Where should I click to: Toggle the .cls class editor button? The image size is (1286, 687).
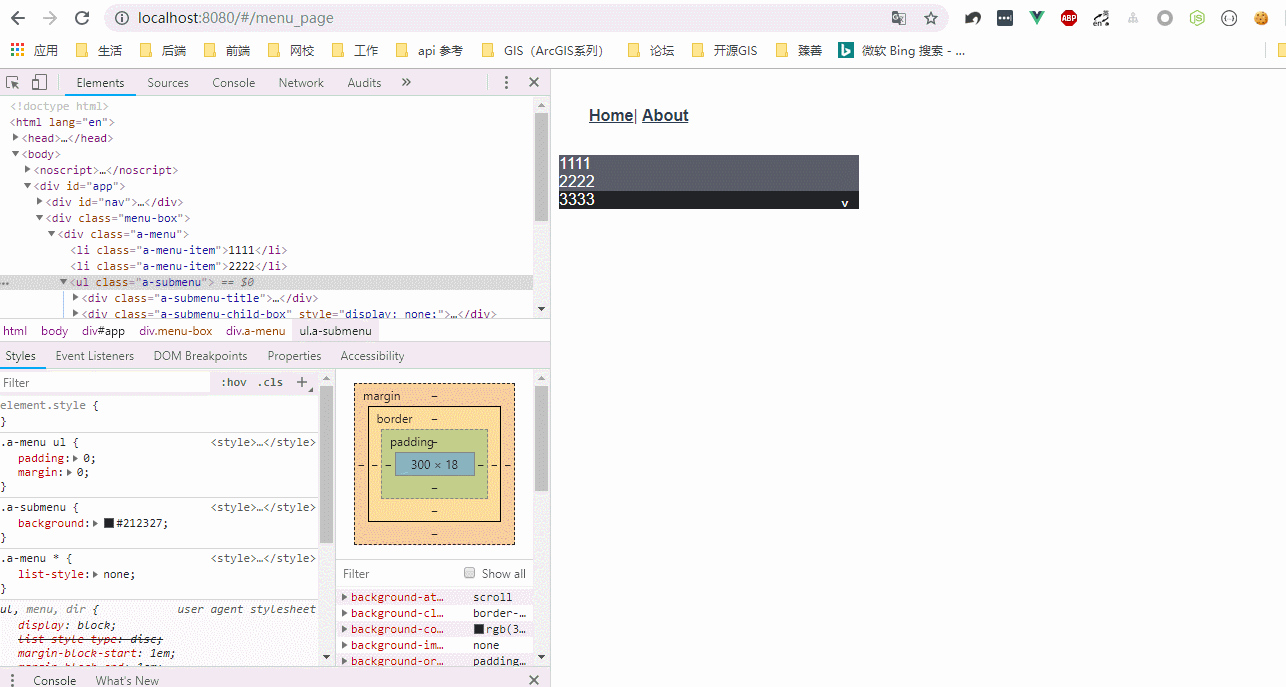pyautogui.click(x=270, y=382)
